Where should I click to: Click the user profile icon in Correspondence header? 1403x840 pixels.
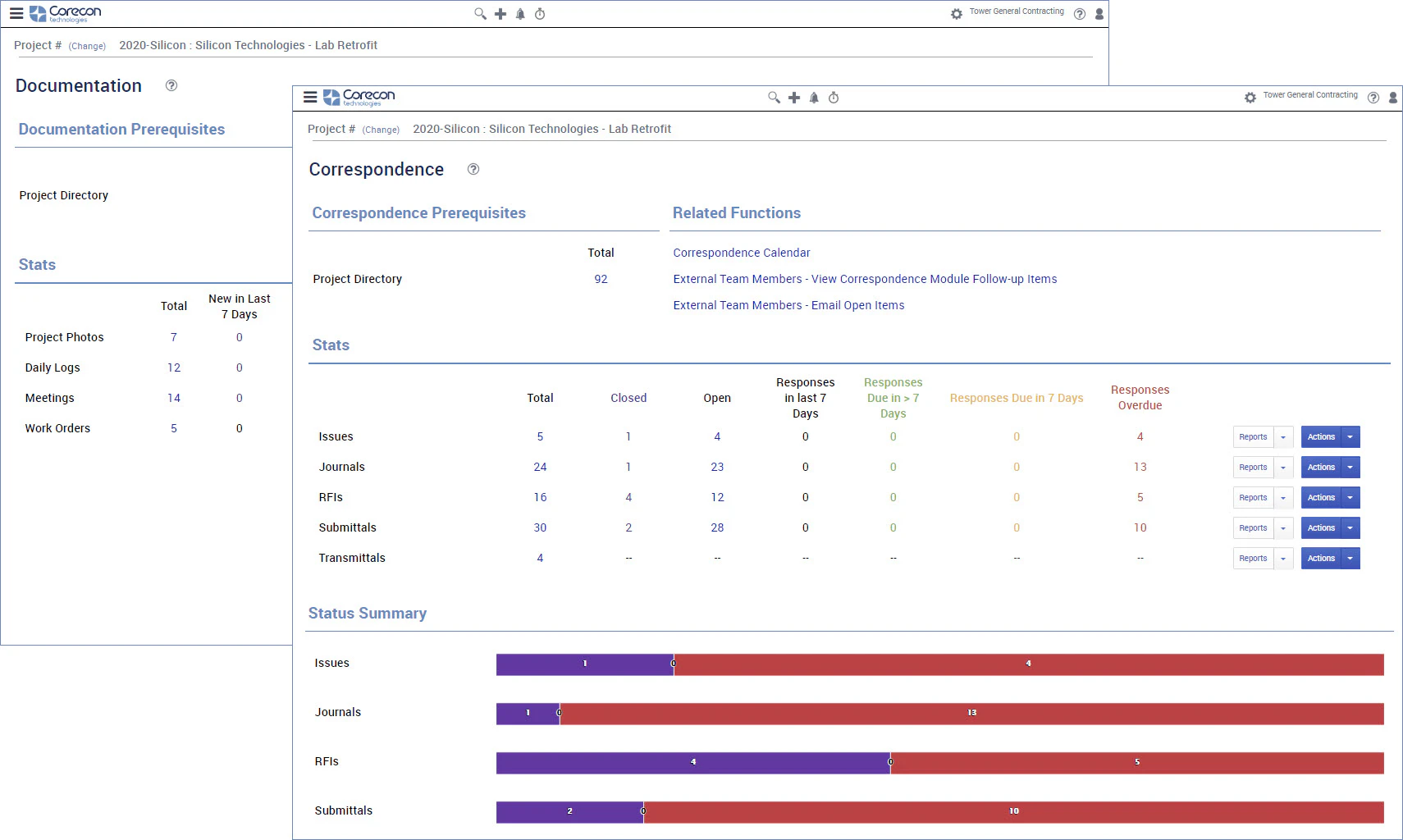pyautogui.click(x=1393, y=98)
